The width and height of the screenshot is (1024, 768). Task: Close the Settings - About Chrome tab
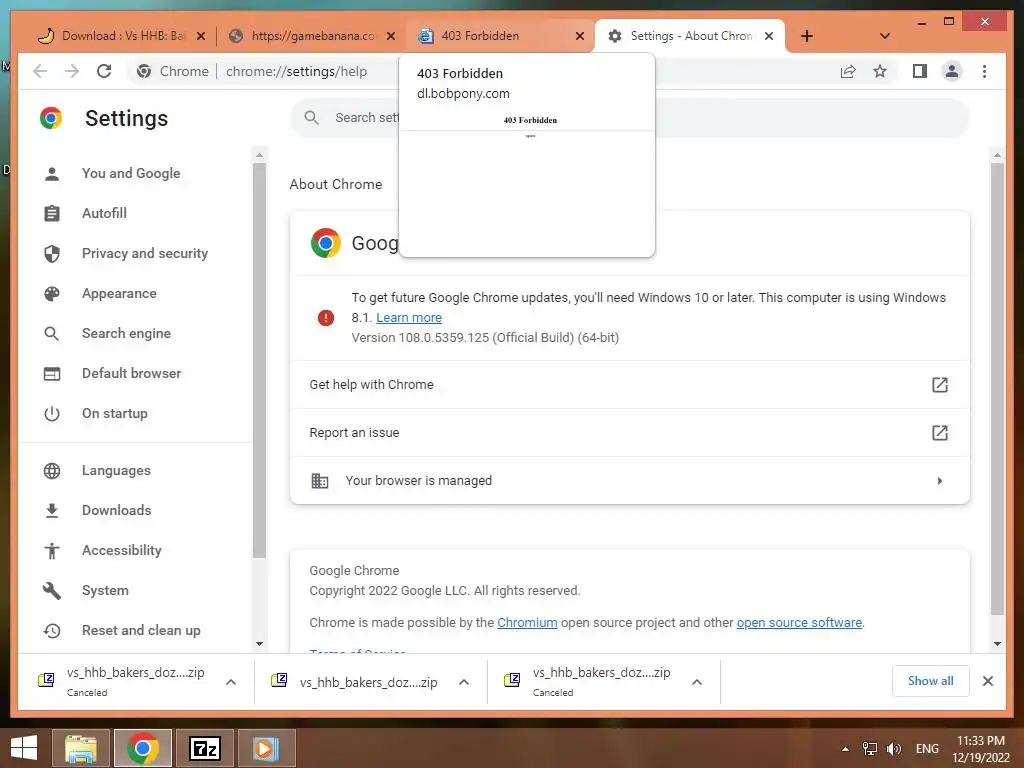(769, 36)
